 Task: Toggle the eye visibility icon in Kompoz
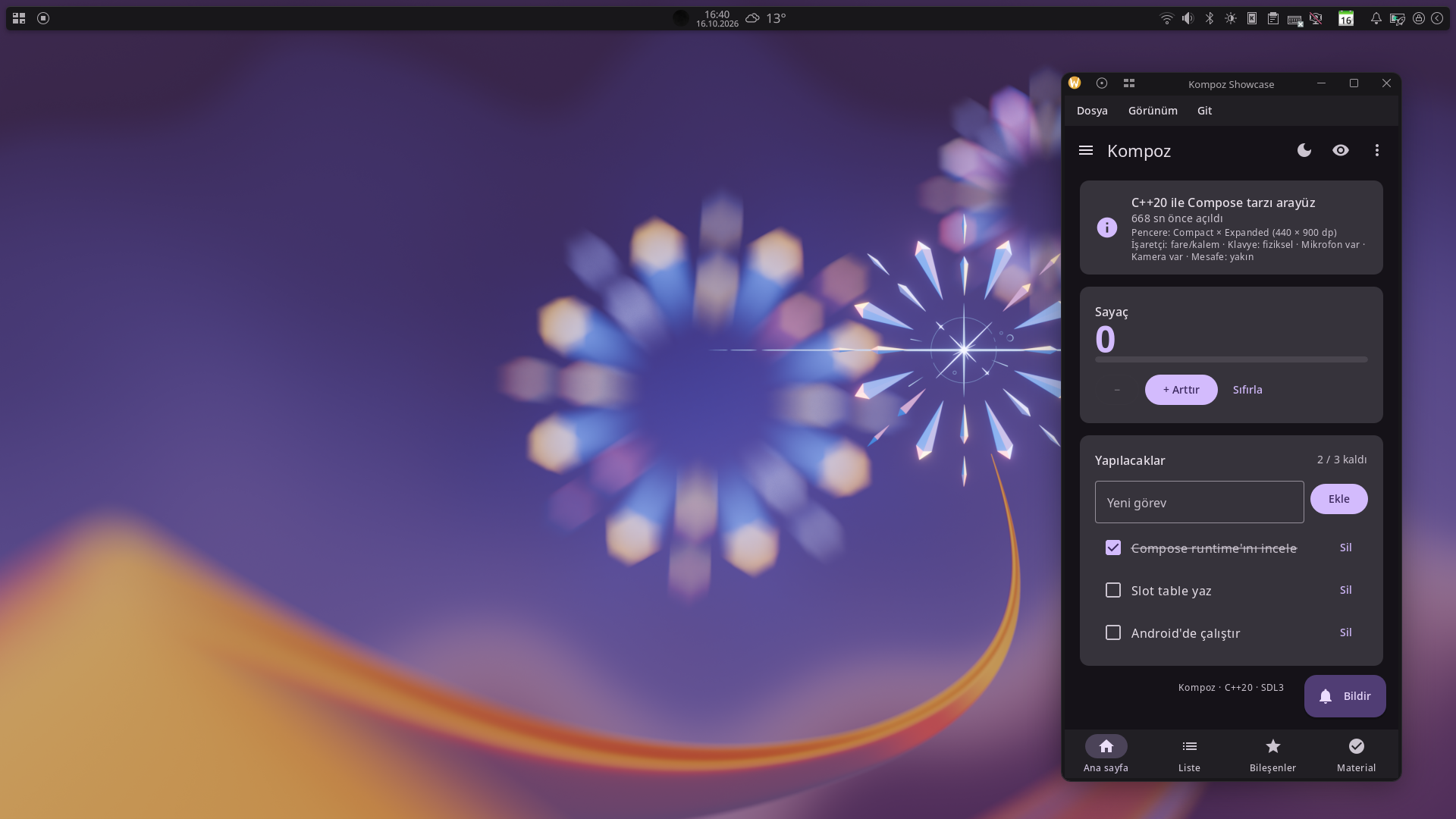coord(1341,150)
